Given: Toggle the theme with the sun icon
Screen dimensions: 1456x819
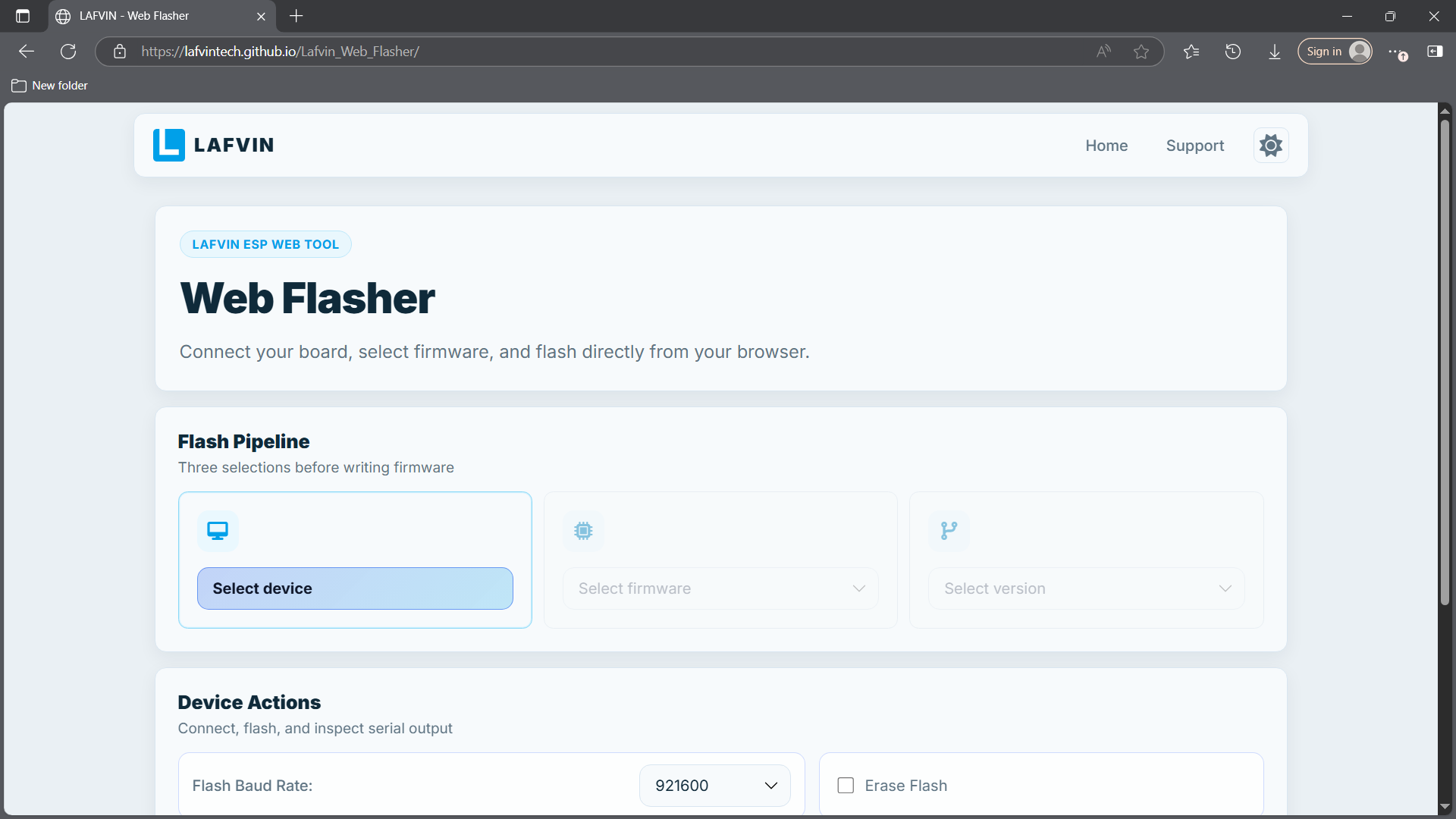Looking at the screenshot, I should point(1271,145).
